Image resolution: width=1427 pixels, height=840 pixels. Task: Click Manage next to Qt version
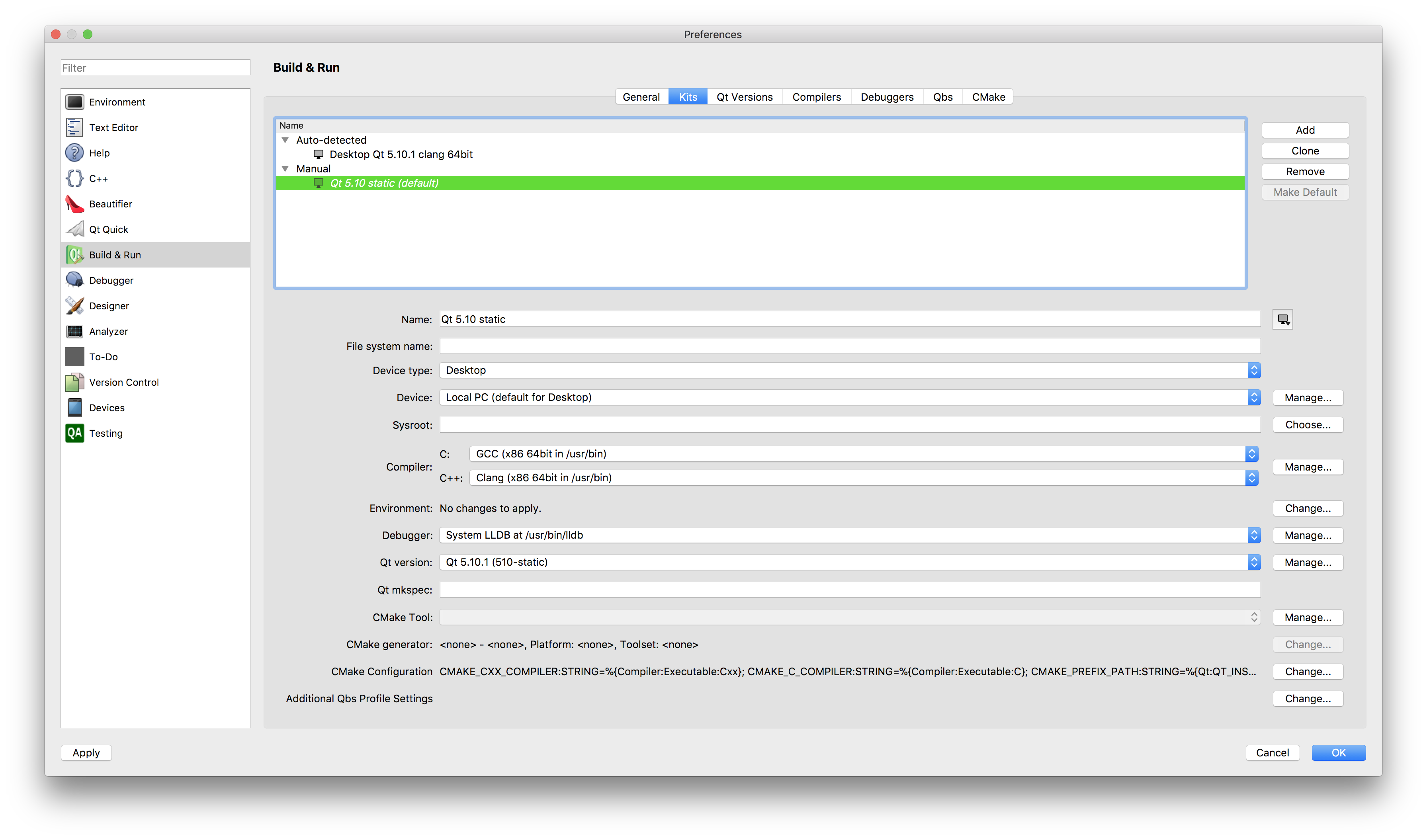[1308, 563]
